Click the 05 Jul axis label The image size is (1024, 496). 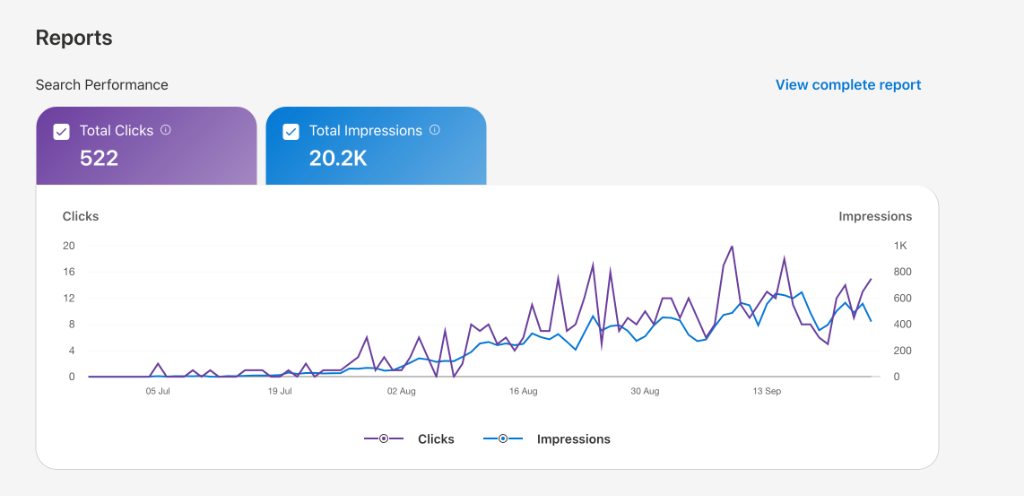coord(158,392)
